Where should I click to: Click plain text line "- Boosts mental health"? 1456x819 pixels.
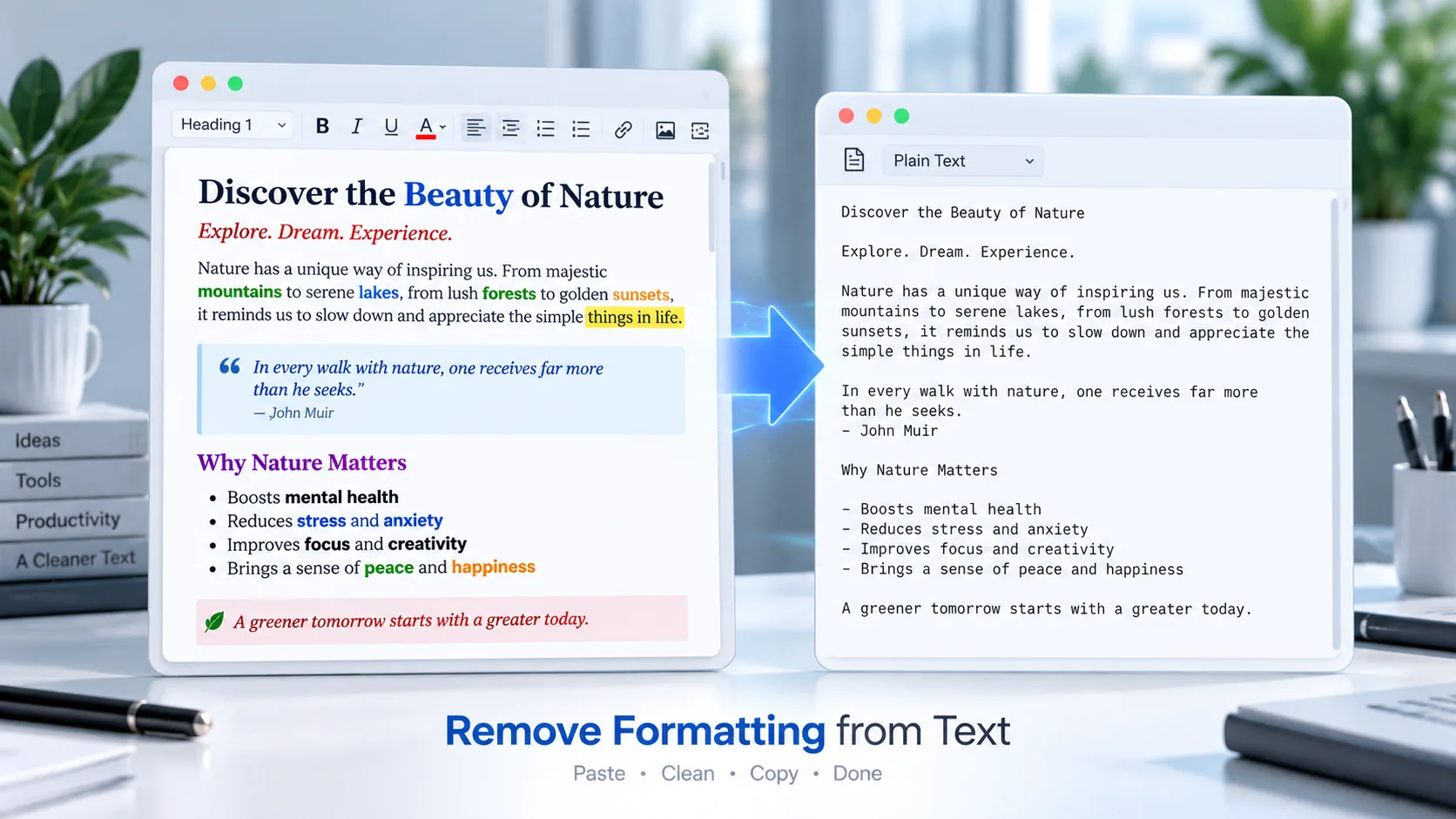(941, 509)
